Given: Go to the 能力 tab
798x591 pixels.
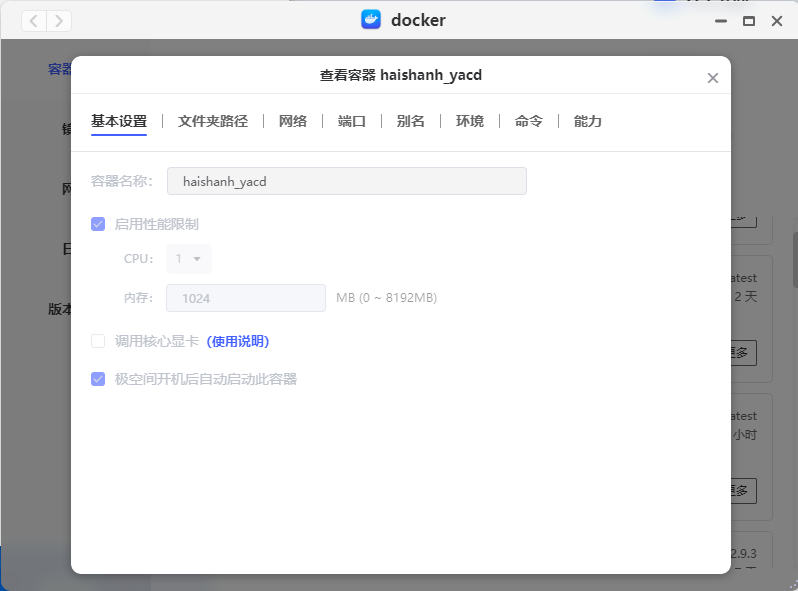Looking at the screenshot, I should [x=588, y=121].
